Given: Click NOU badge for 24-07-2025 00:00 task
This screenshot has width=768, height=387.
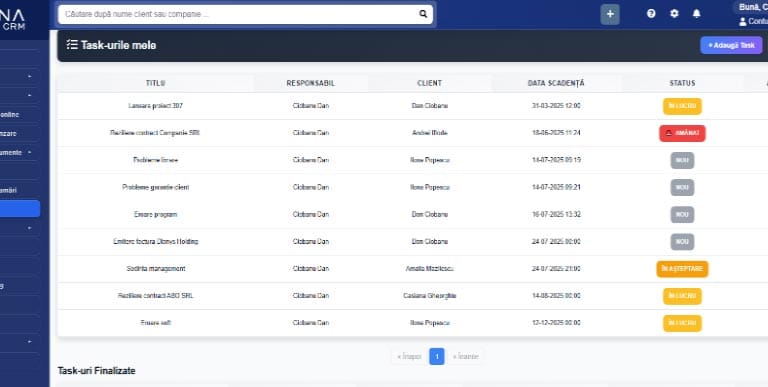Looking at the screenshot, I should click(682, 242).
